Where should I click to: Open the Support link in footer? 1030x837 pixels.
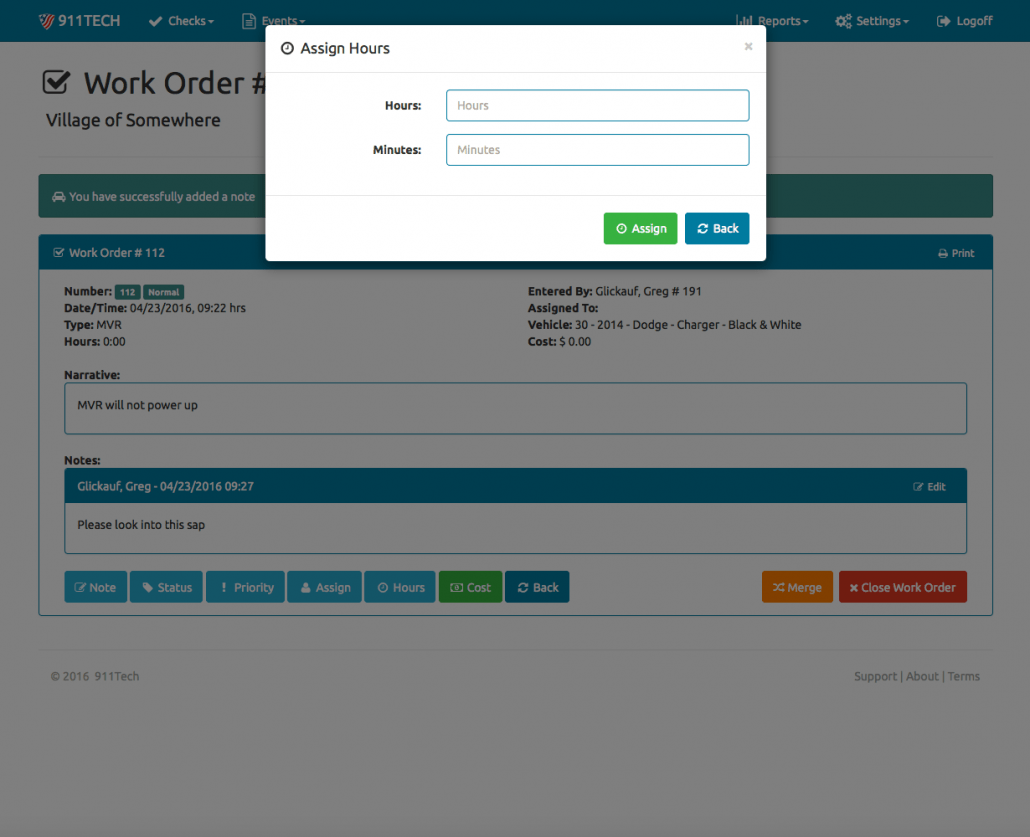point(875,677)
